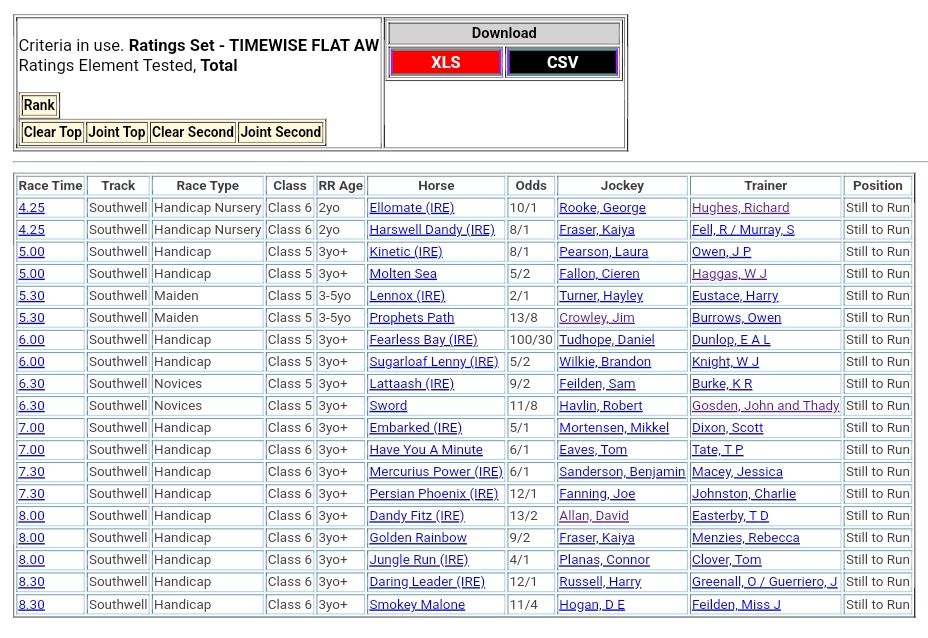The image size is (928, 638).
Task: Open horse Golden Rainbow link
Action: [x=418, y=538]
